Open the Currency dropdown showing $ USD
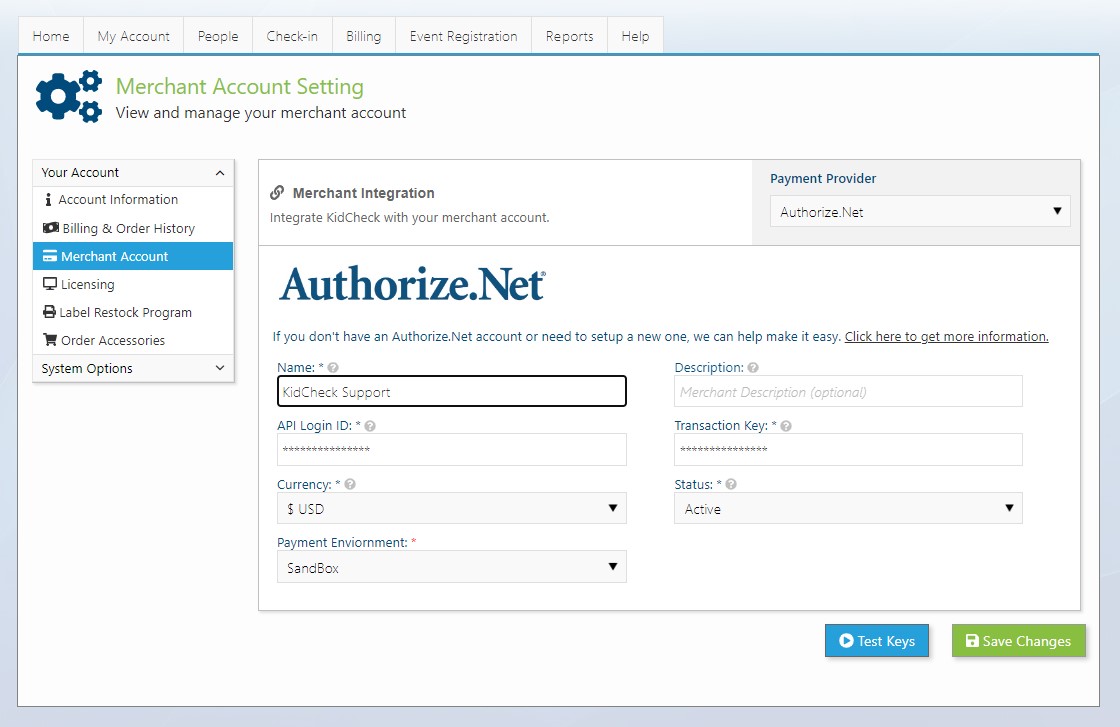1120x727 pixels. point(451,508)
